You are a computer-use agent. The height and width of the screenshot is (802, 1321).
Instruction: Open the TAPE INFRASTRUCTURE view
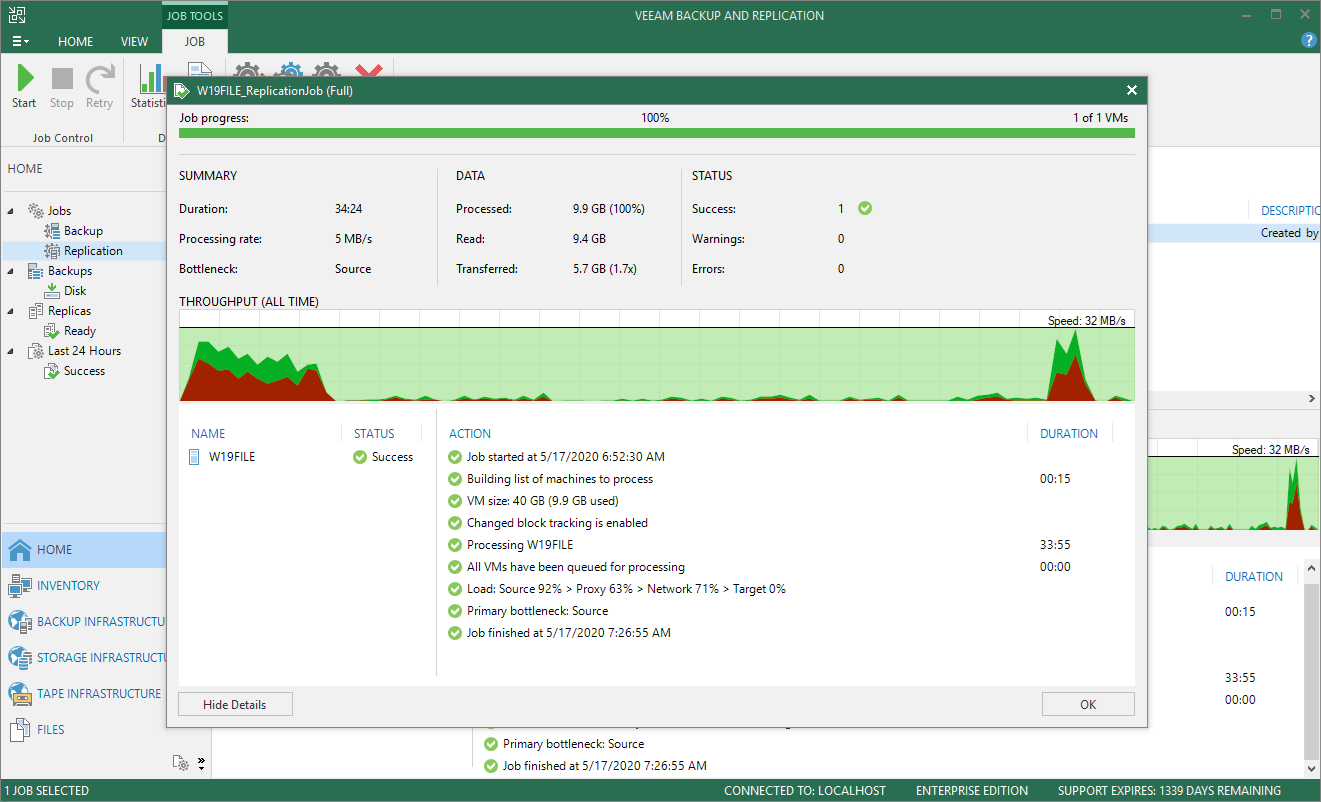(x=82, y=693)
